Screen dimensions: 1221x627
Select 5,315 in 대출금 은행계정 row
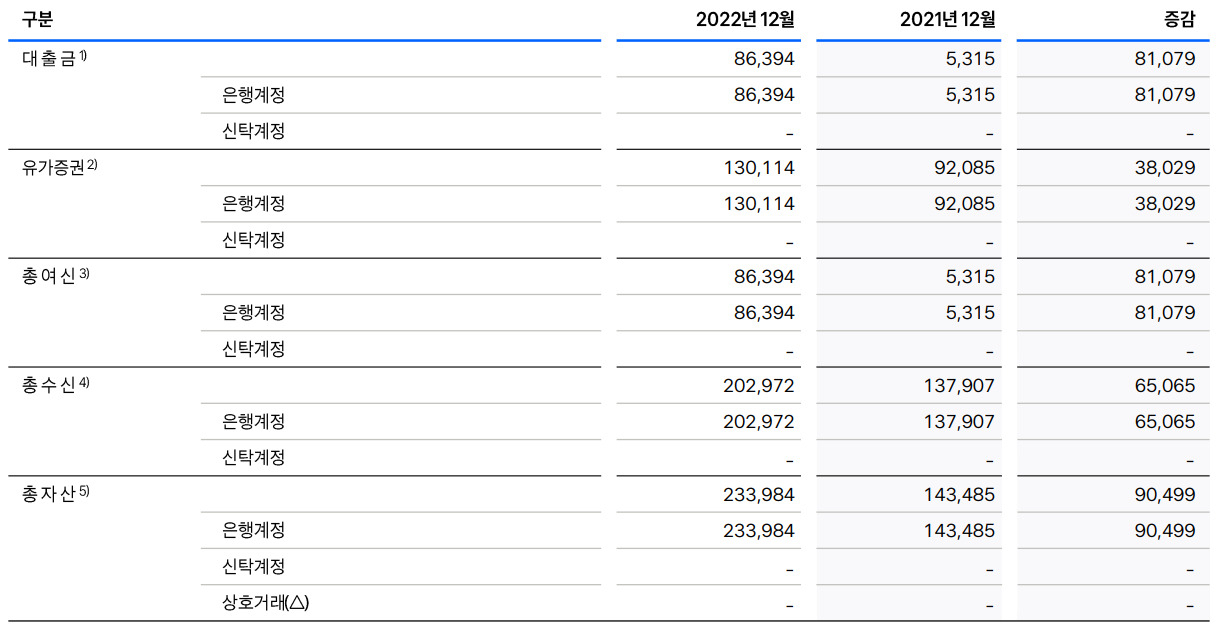[x=971, y=95]
